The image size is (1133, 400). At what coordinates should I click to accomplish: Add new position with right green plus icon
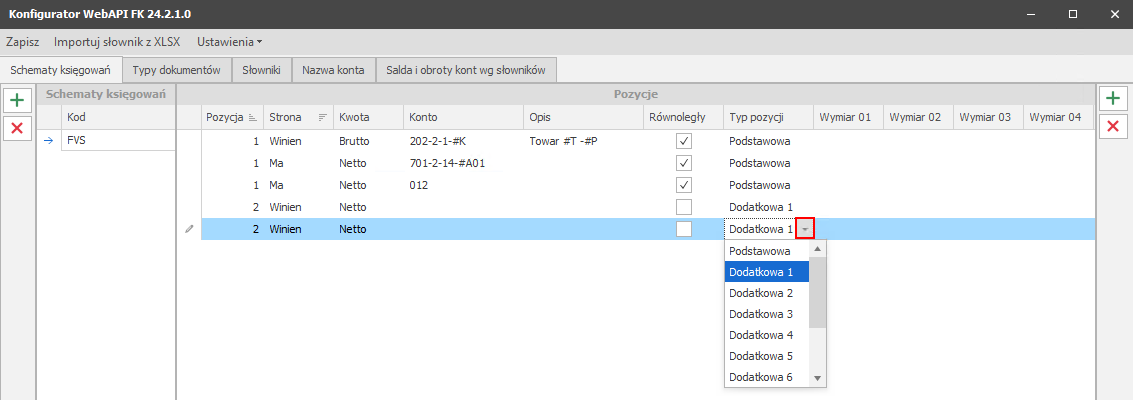(x=1111, y=98)
